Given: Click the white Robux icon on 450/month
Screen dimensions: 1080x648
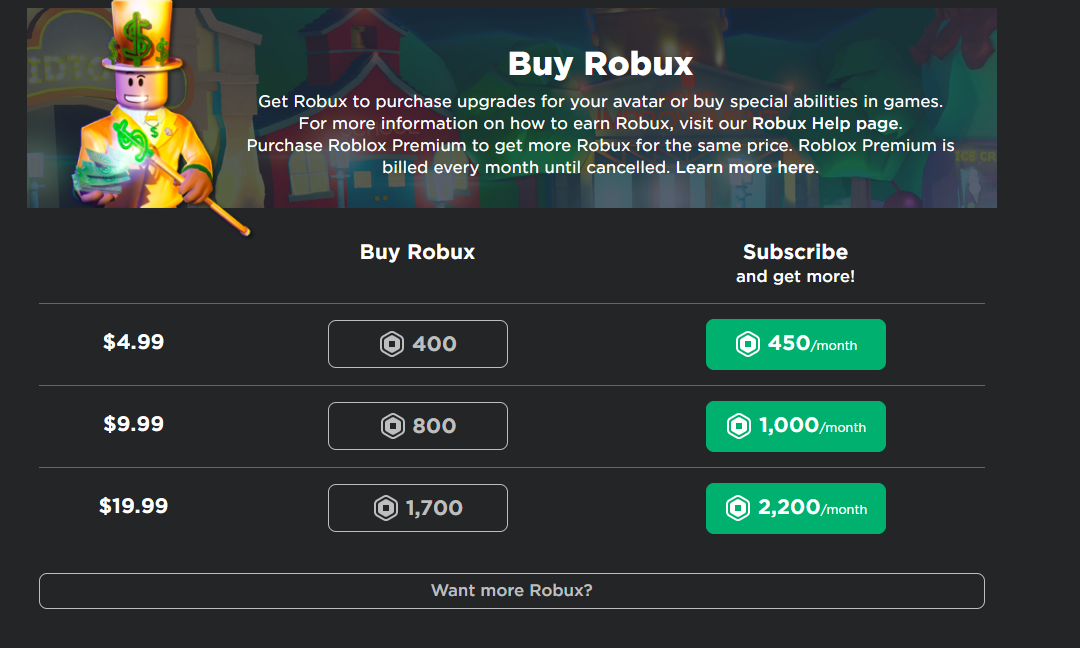Looking at the screenshot, I should pyautogui.click(x=747, y=344).
